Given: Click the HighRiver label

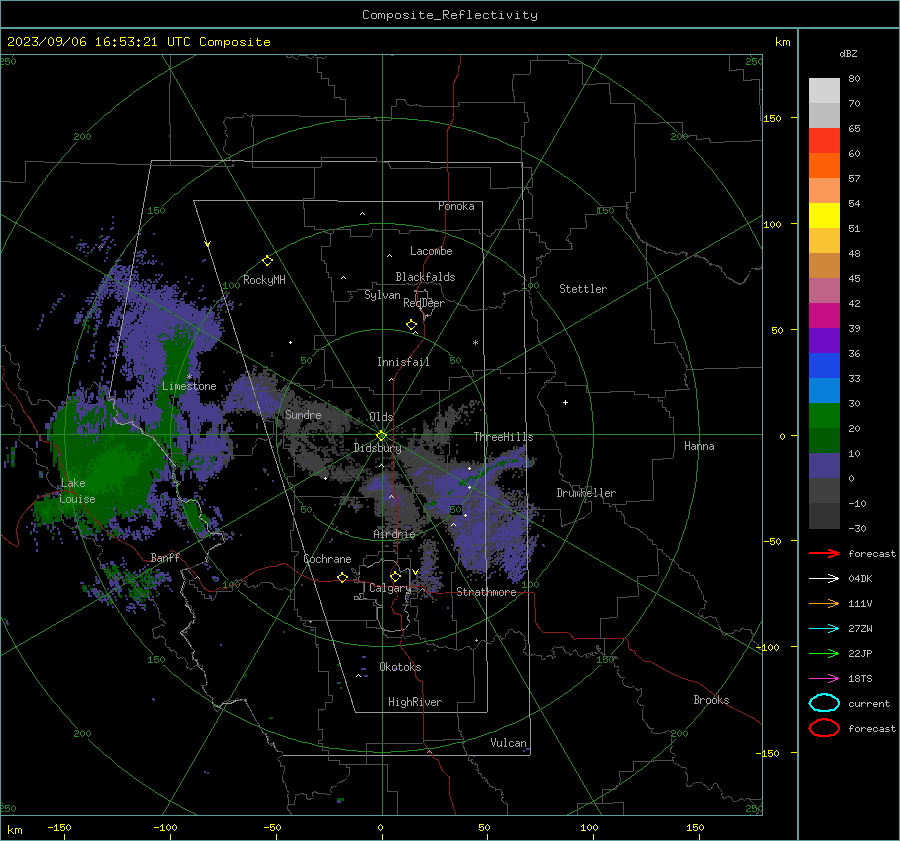Looking at the screenshot, I should click(415, 702).
